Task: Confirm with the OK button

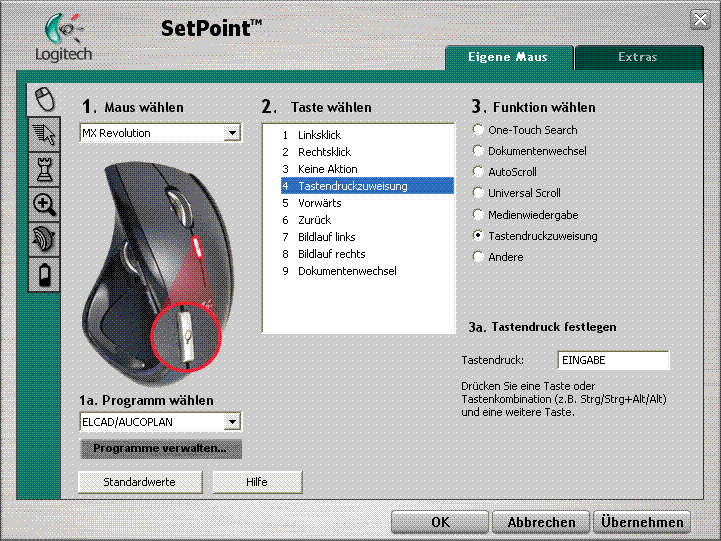Action: click(x=440, y=522)
